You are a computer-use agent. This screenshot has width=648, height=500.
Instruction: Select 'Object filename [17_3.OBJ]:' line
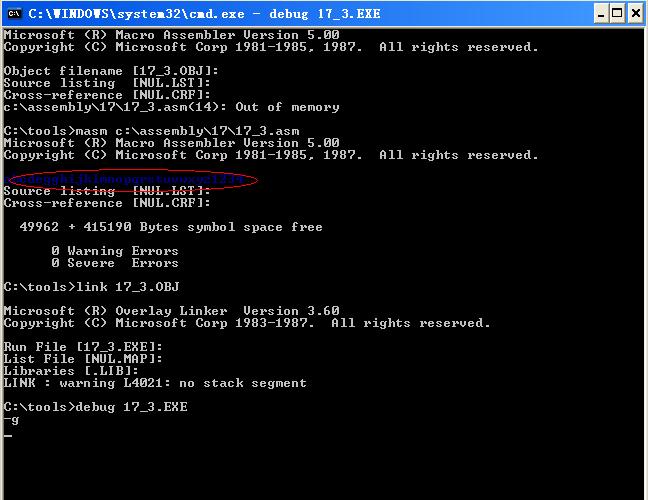coord(111,71)
